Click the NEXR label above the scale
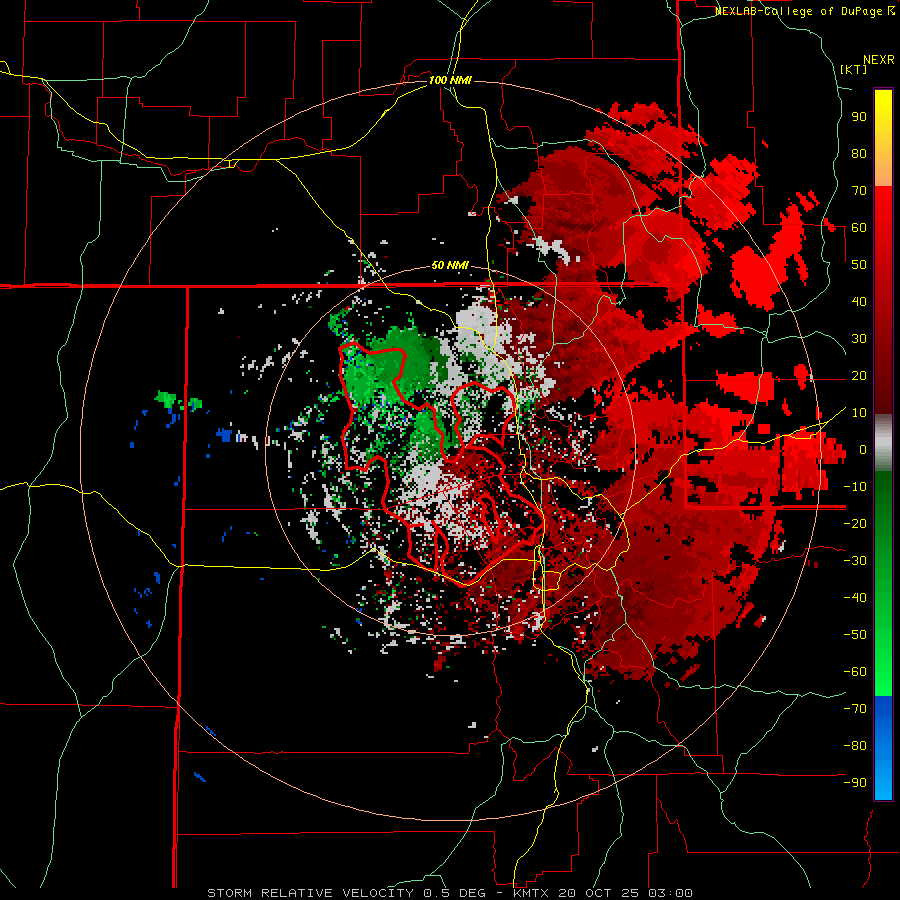This screenshot has width=900, height=900. point(879,60)
